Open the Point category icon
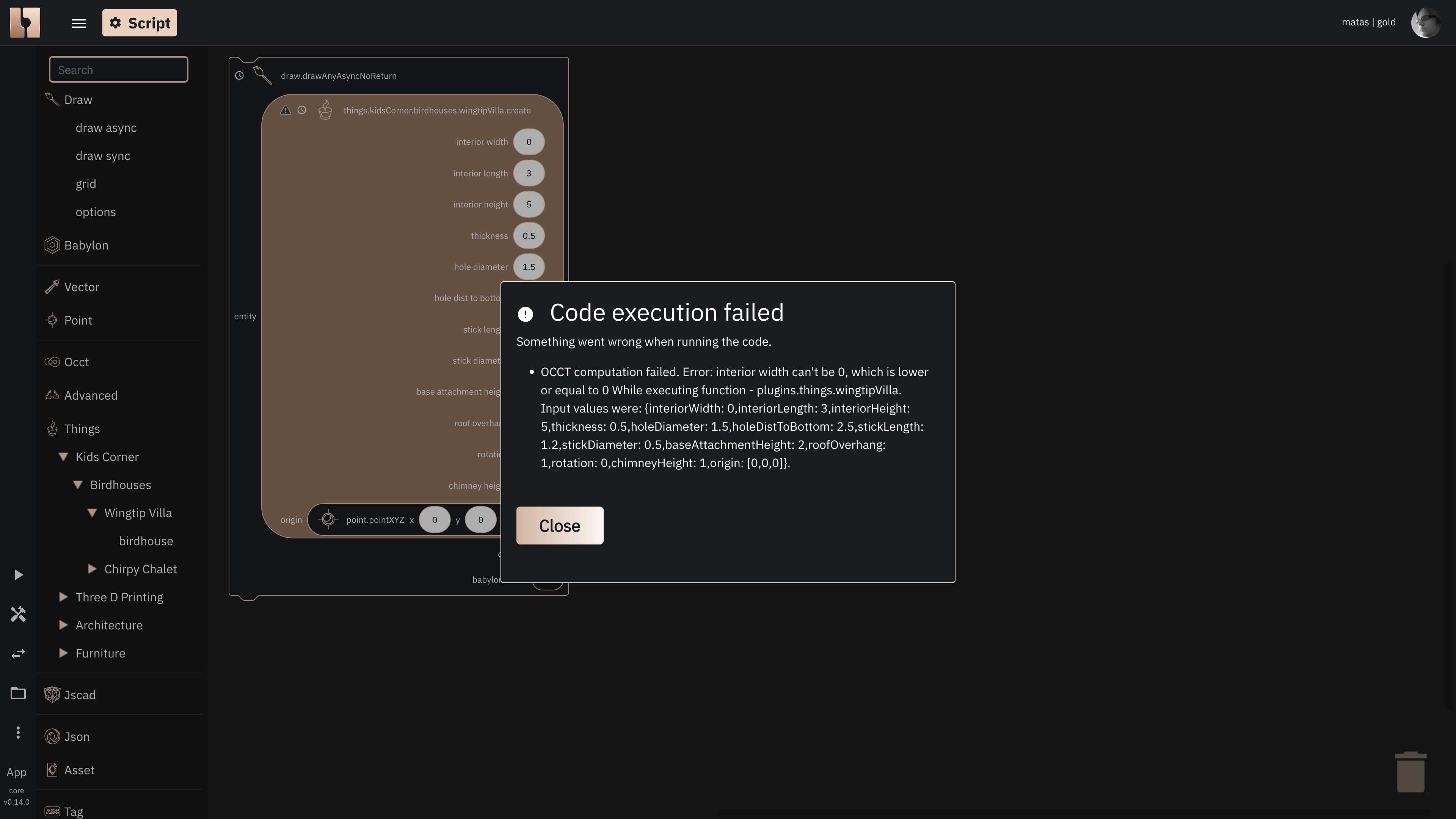Screen dimensions: 1456x819 pyautogui.click(x=52, y=320)
